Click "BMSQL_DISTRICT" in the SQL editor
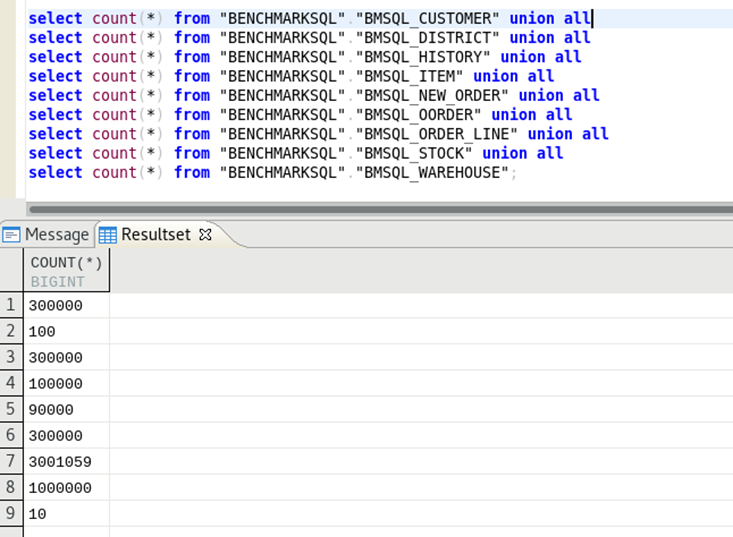Viewport: 733px width, 537px height. tap(428, 38)
